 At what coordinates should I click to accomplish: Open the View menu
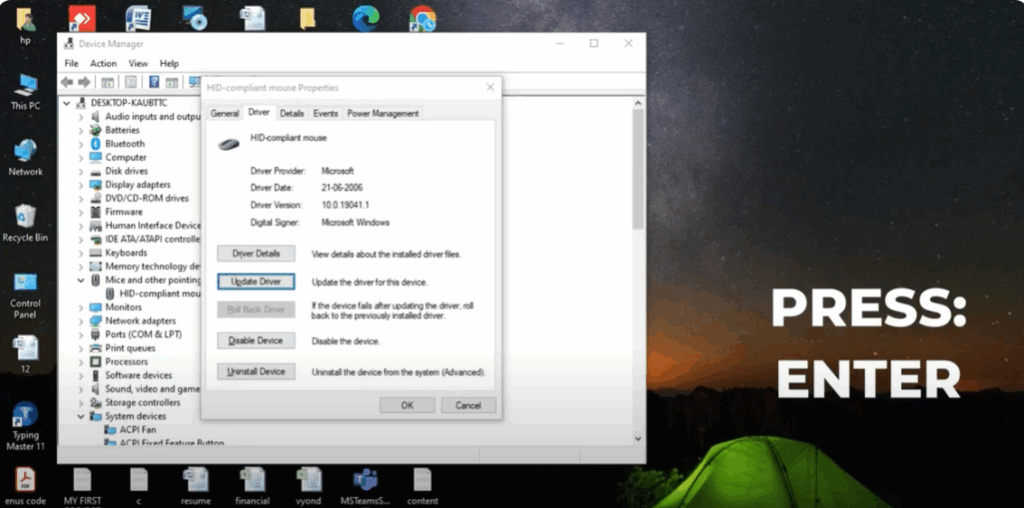tap(138, 63)
